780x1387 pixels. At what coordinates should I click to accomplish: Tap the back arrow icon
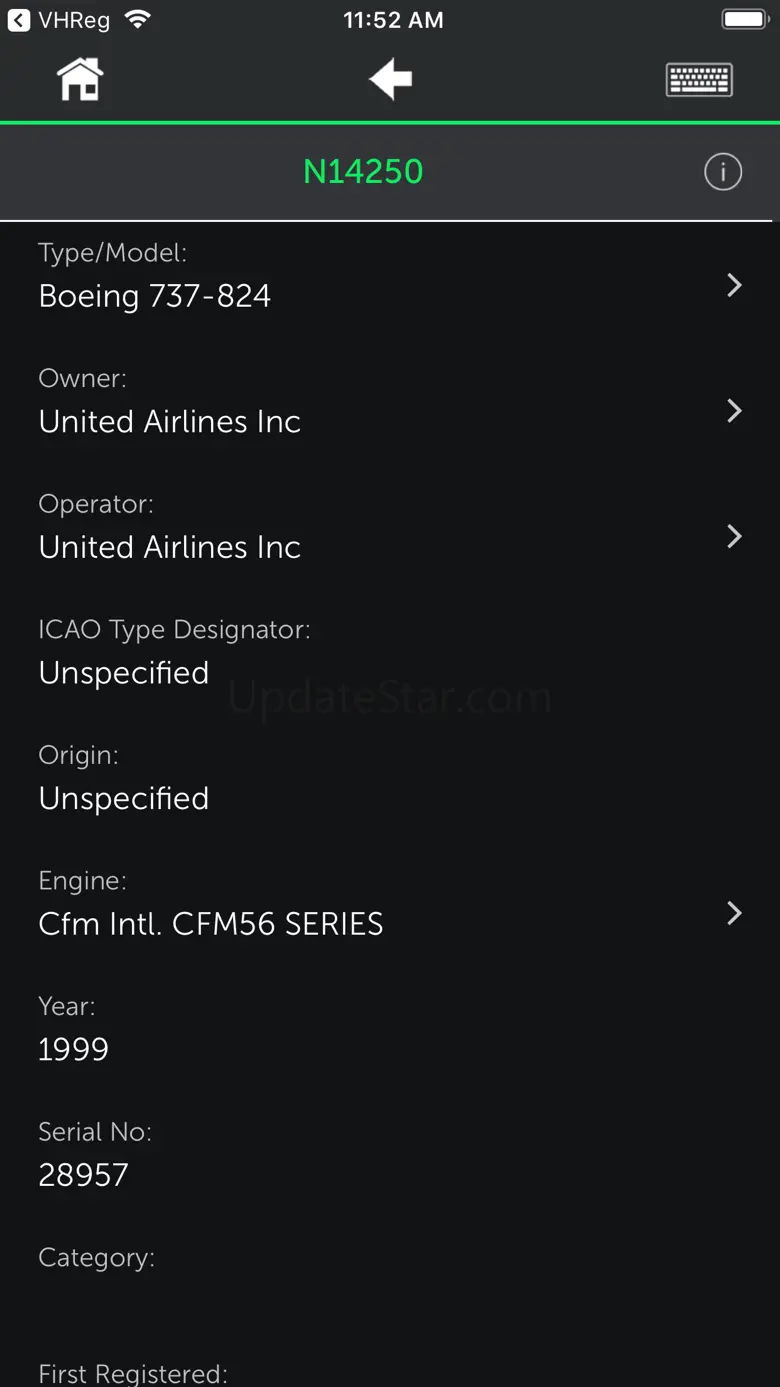(x=390, y=79)
